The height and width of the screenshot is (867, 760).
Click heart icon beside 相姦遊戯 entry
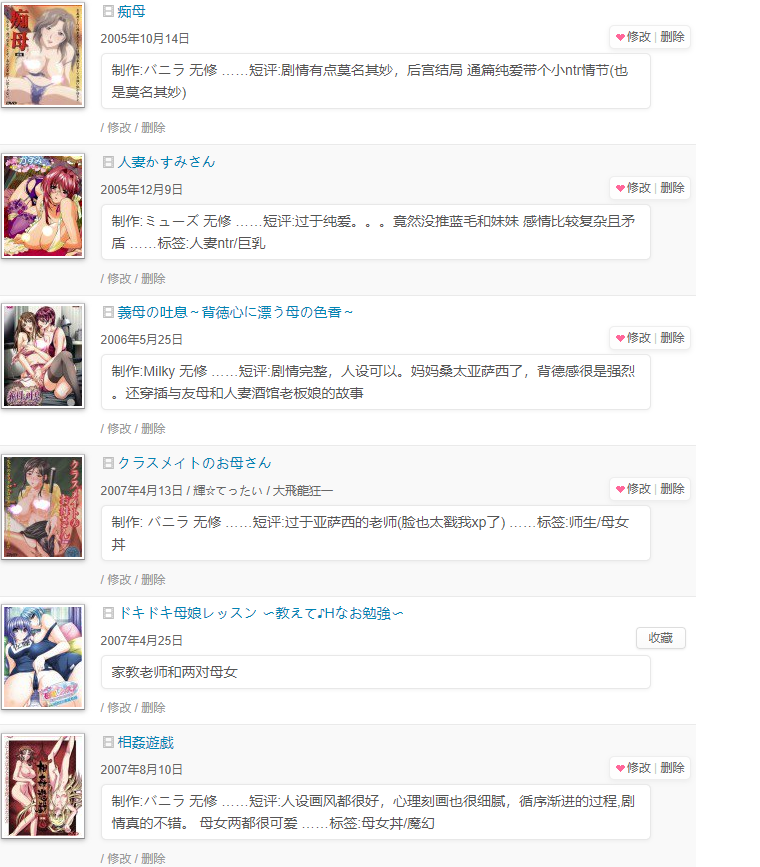coord(620,768)
